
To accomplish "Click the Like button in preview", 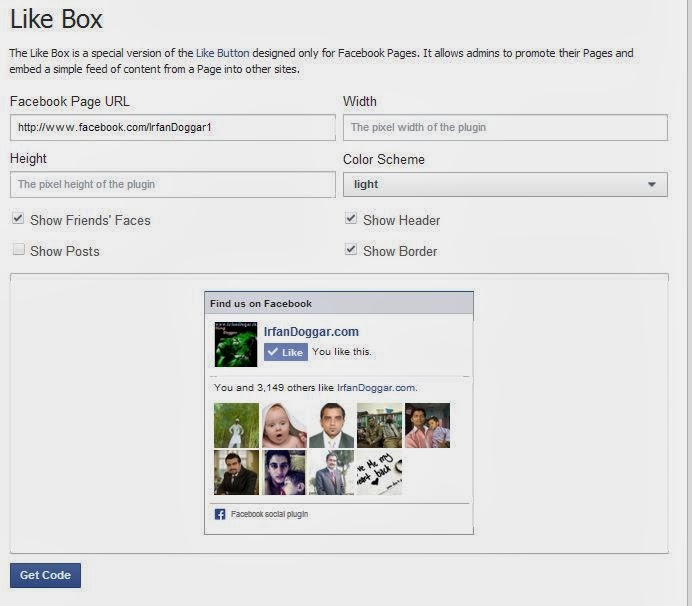I will click(286, 352).
